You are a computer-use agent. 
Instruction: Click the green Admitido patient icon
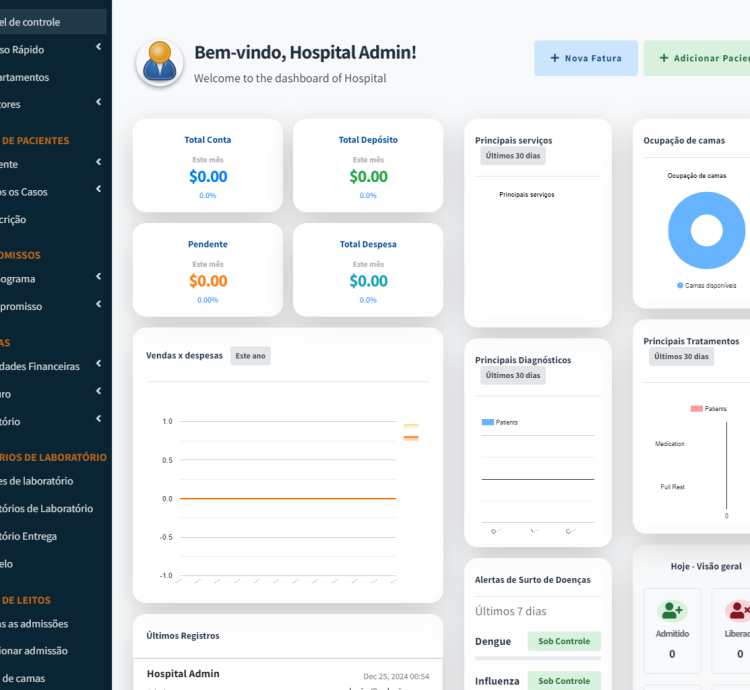point(672,610)
